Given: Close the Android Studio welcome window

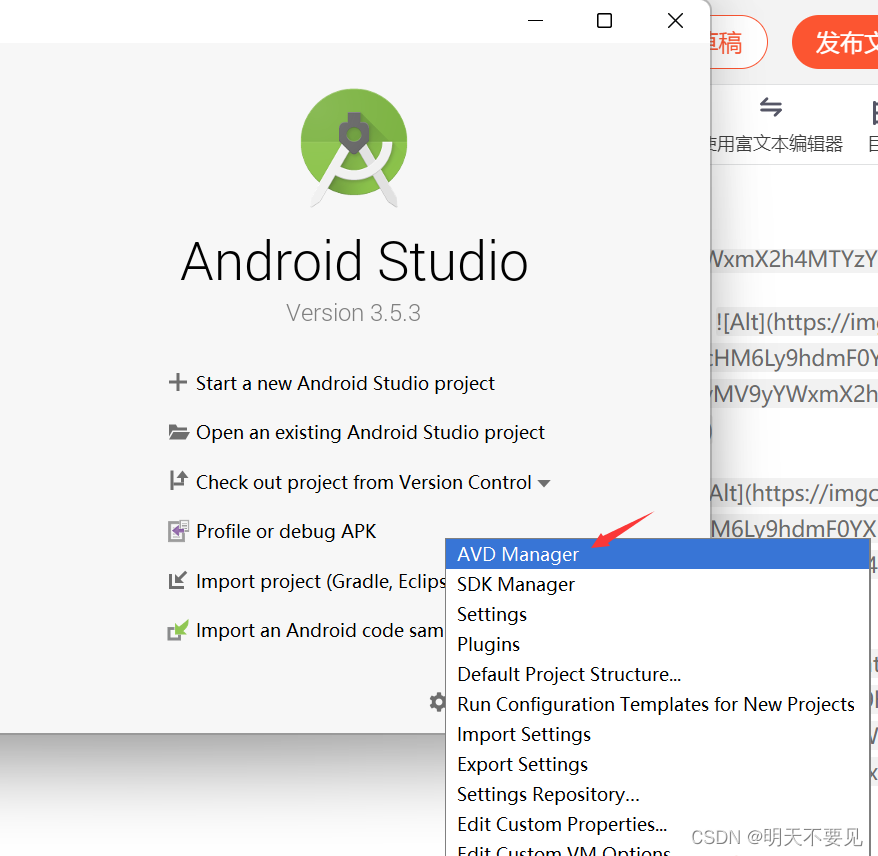Looking at the screenshot, I should [675, 21].
